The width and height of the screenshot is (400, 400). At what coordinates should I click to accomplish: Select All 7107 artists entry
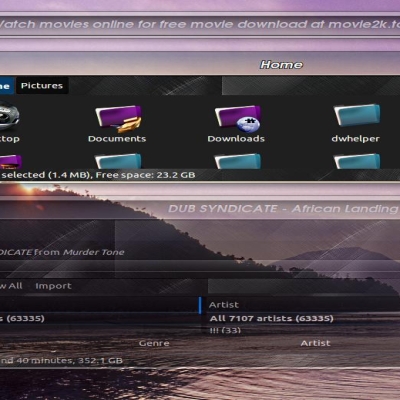coord(271,318)
